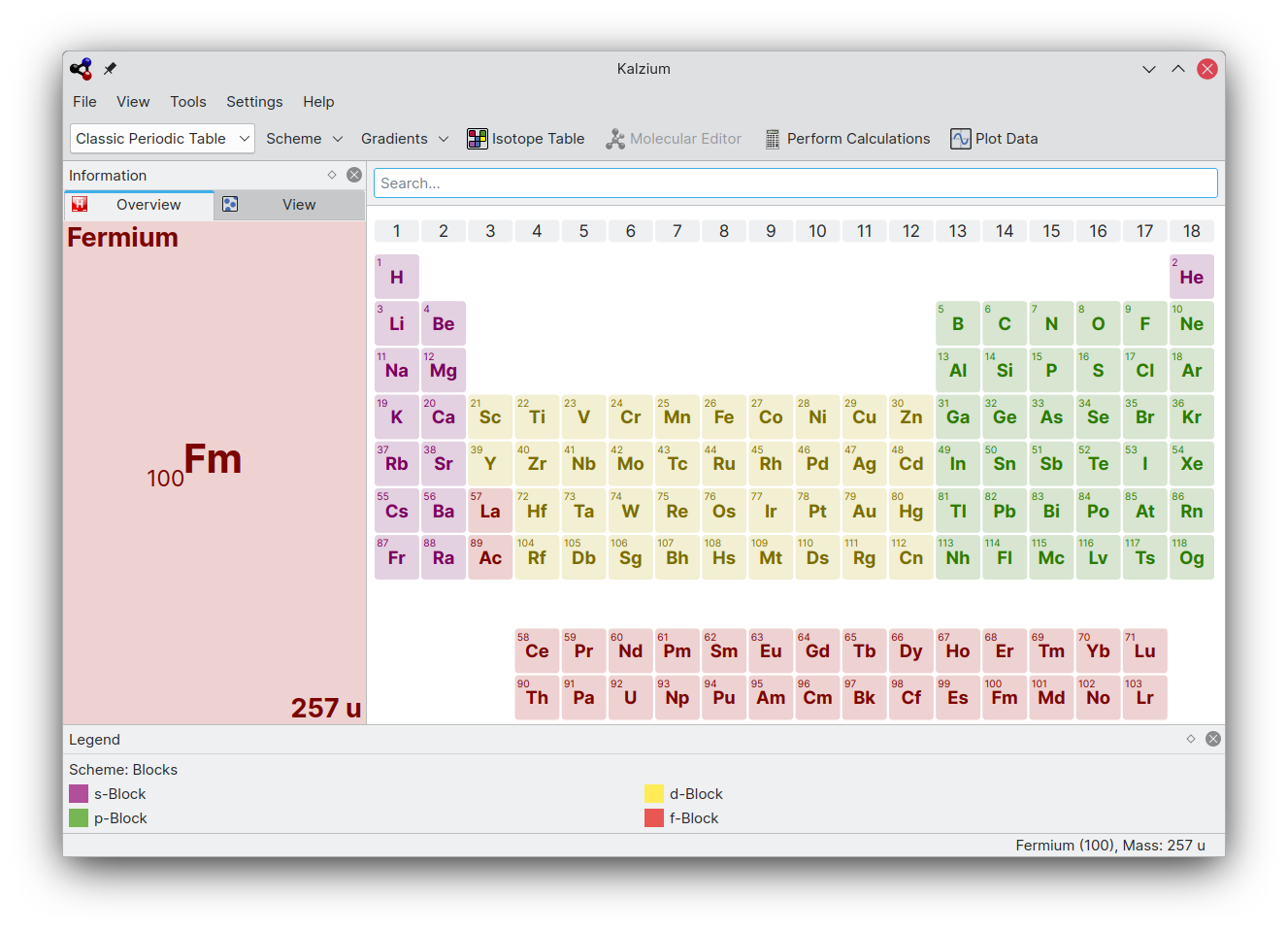This screenshot has width=1288, height=931.
Task: Open Perform Calculations tool
Action: (847, 139)
